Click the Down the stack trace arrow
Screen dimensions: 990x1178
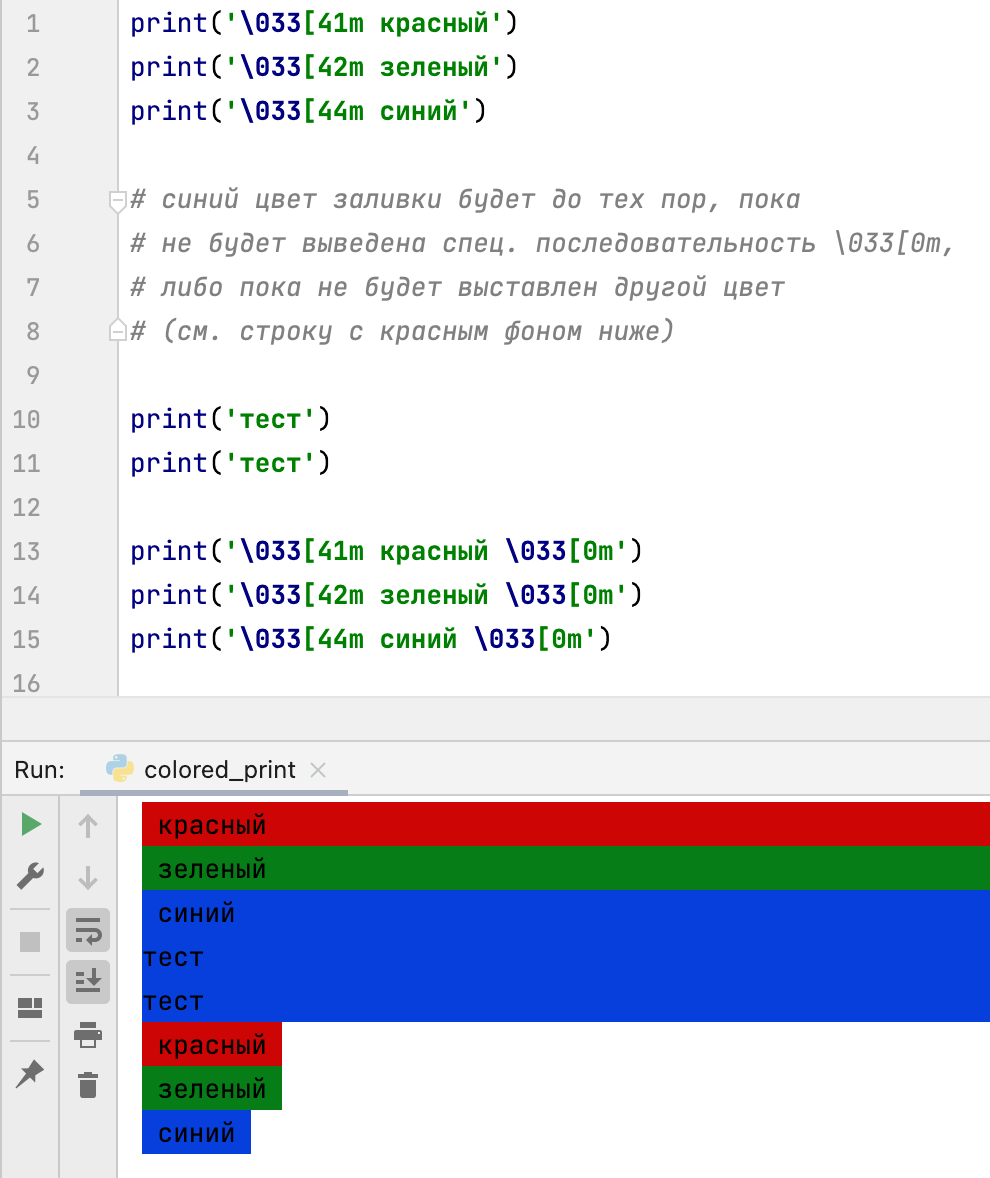[x=88, y=877]
